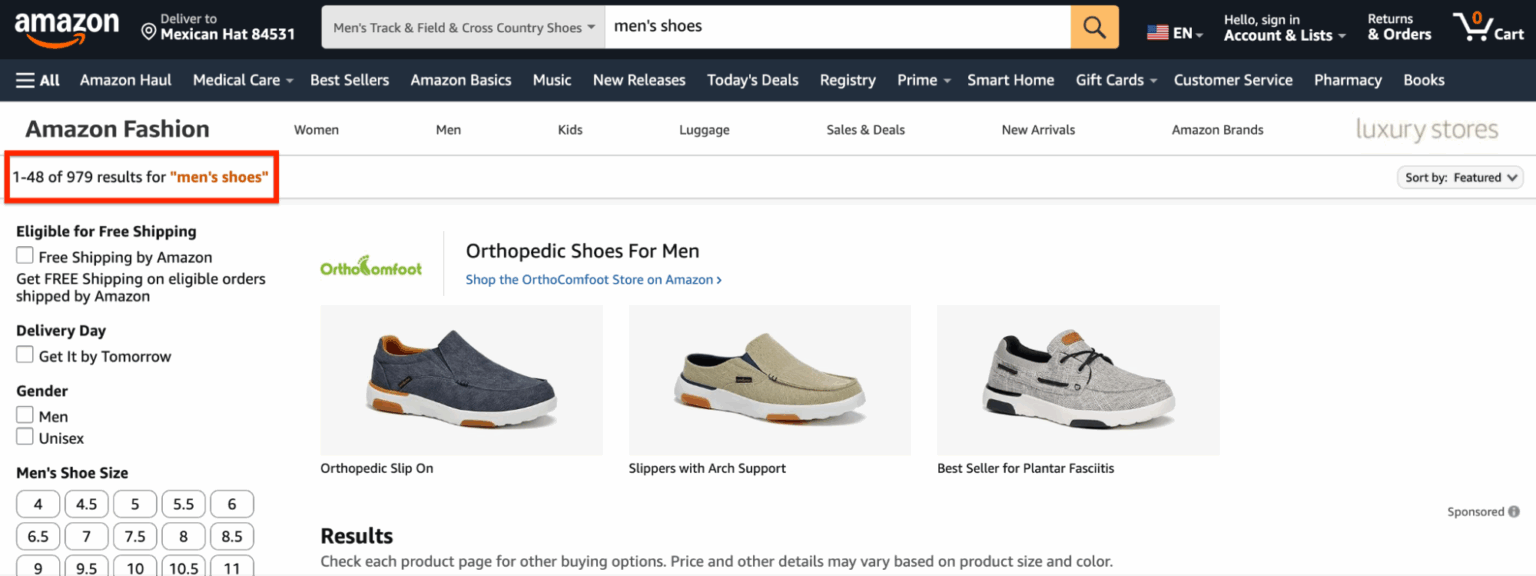1536x576 pixels.
Task: Enable Free Shipping by Amazon filter
Action: coord(24,255)
